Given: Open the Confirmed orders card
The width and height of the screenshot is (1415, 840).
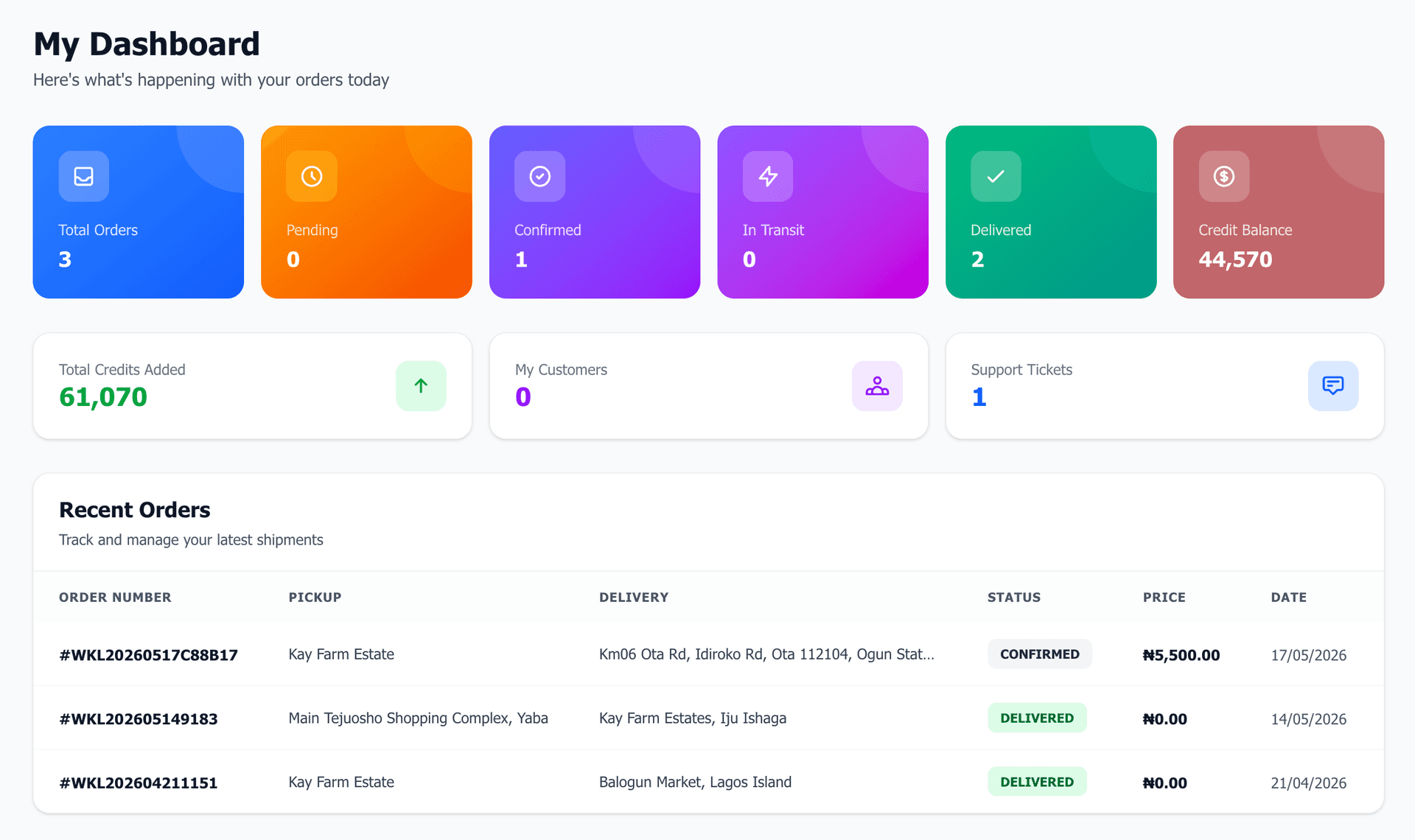Looking at the screenshot, I should coord(595,211).
